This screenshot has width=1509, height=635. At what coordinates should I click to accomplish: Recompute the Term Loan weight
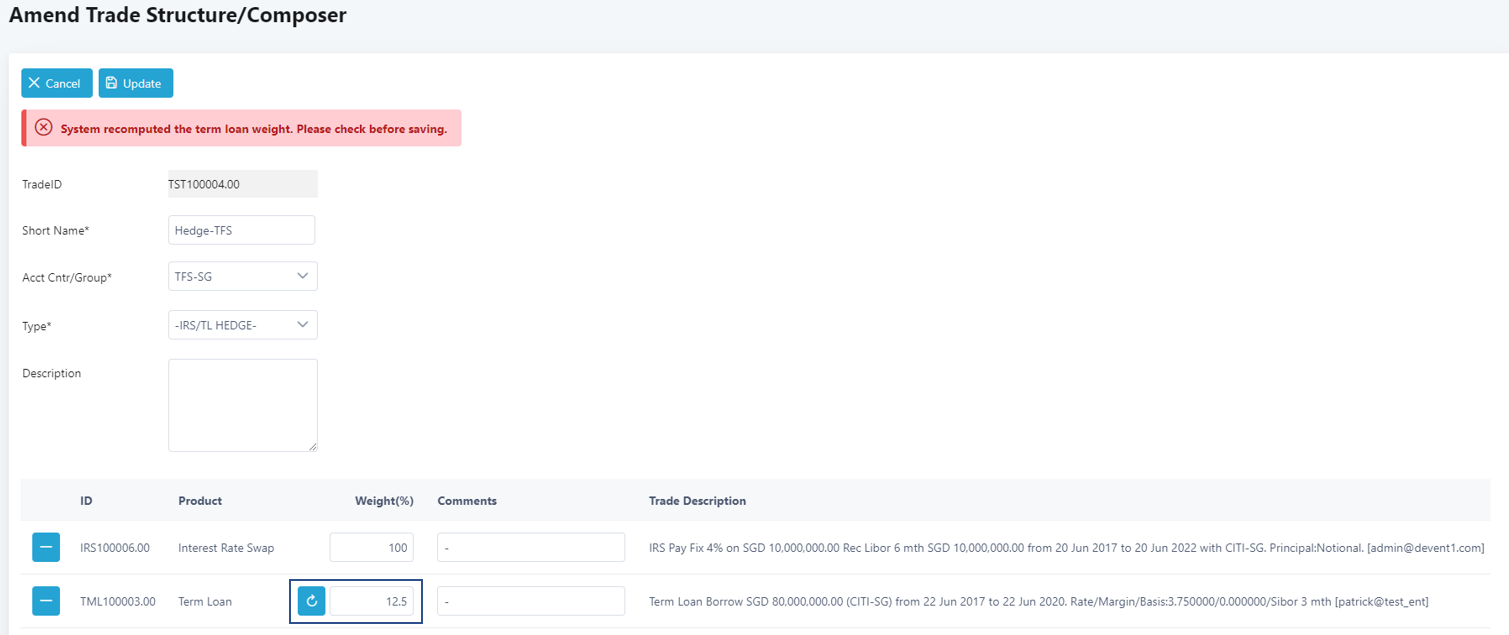point(312,601)
